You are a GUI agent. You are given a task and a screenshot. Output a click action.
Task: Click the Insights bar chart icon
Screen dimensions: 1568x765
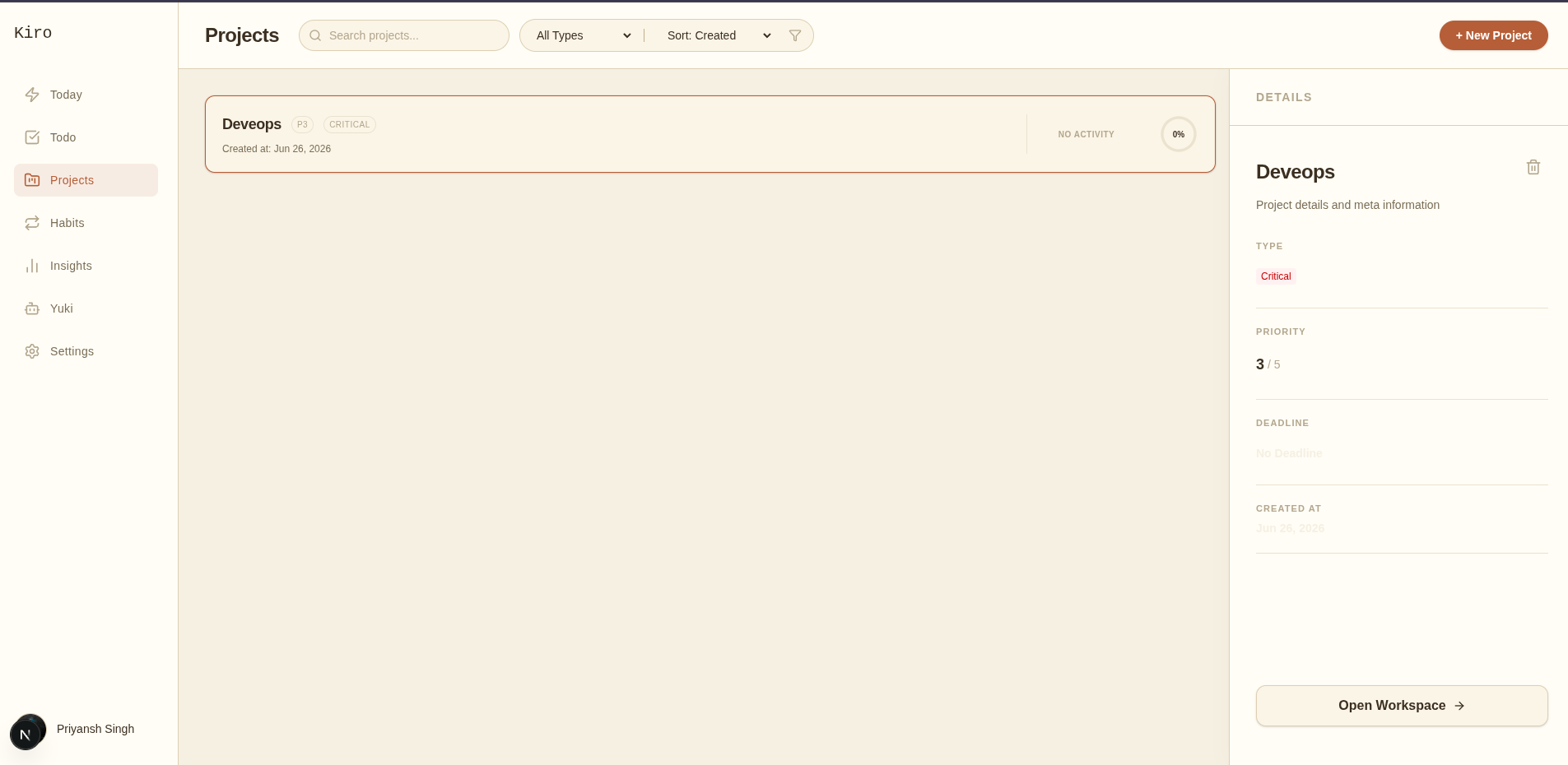pos(32,266)
